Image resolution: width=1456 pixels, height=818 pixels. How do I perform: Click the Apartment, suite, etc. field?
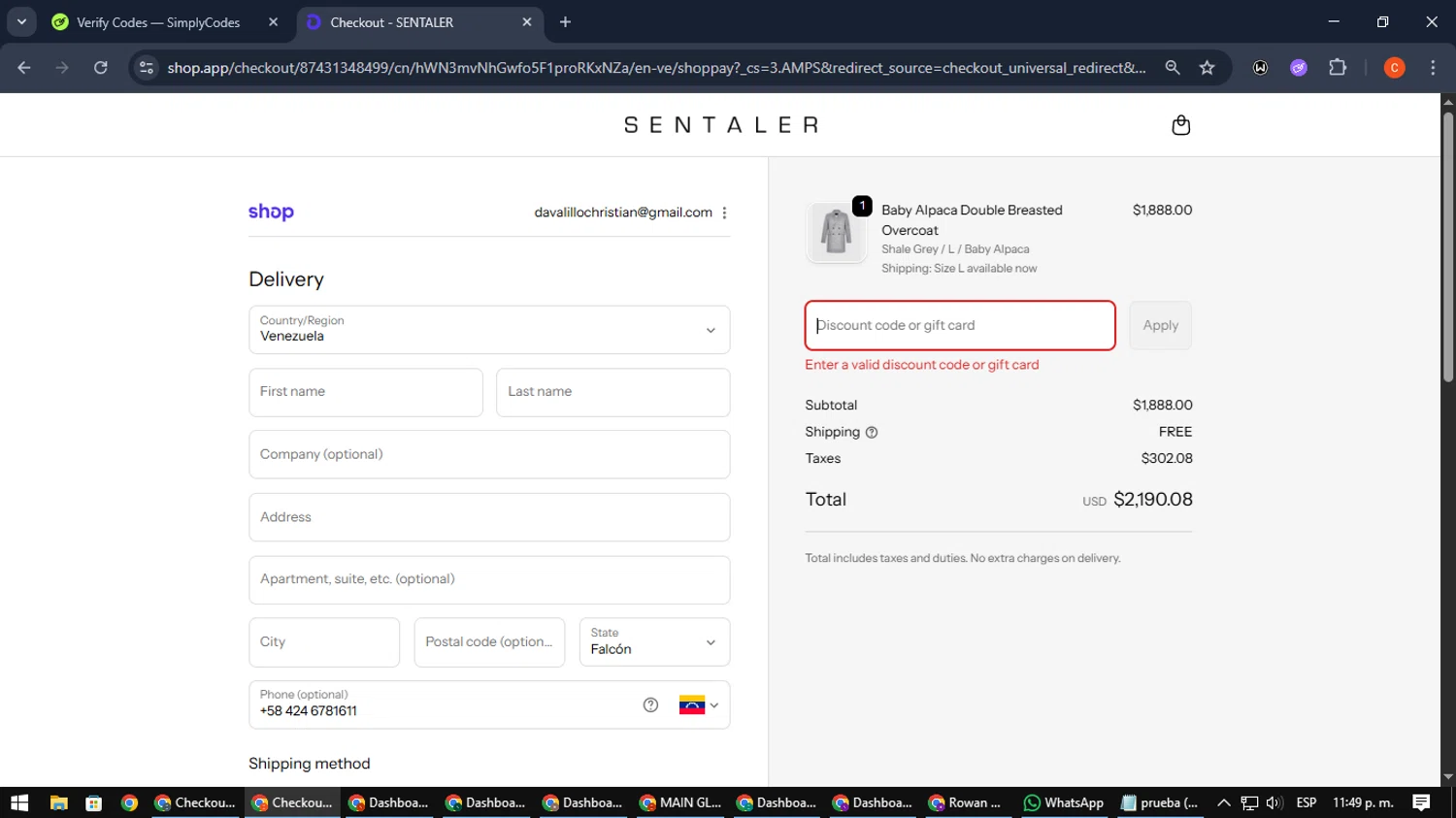[x=489, y=579]
